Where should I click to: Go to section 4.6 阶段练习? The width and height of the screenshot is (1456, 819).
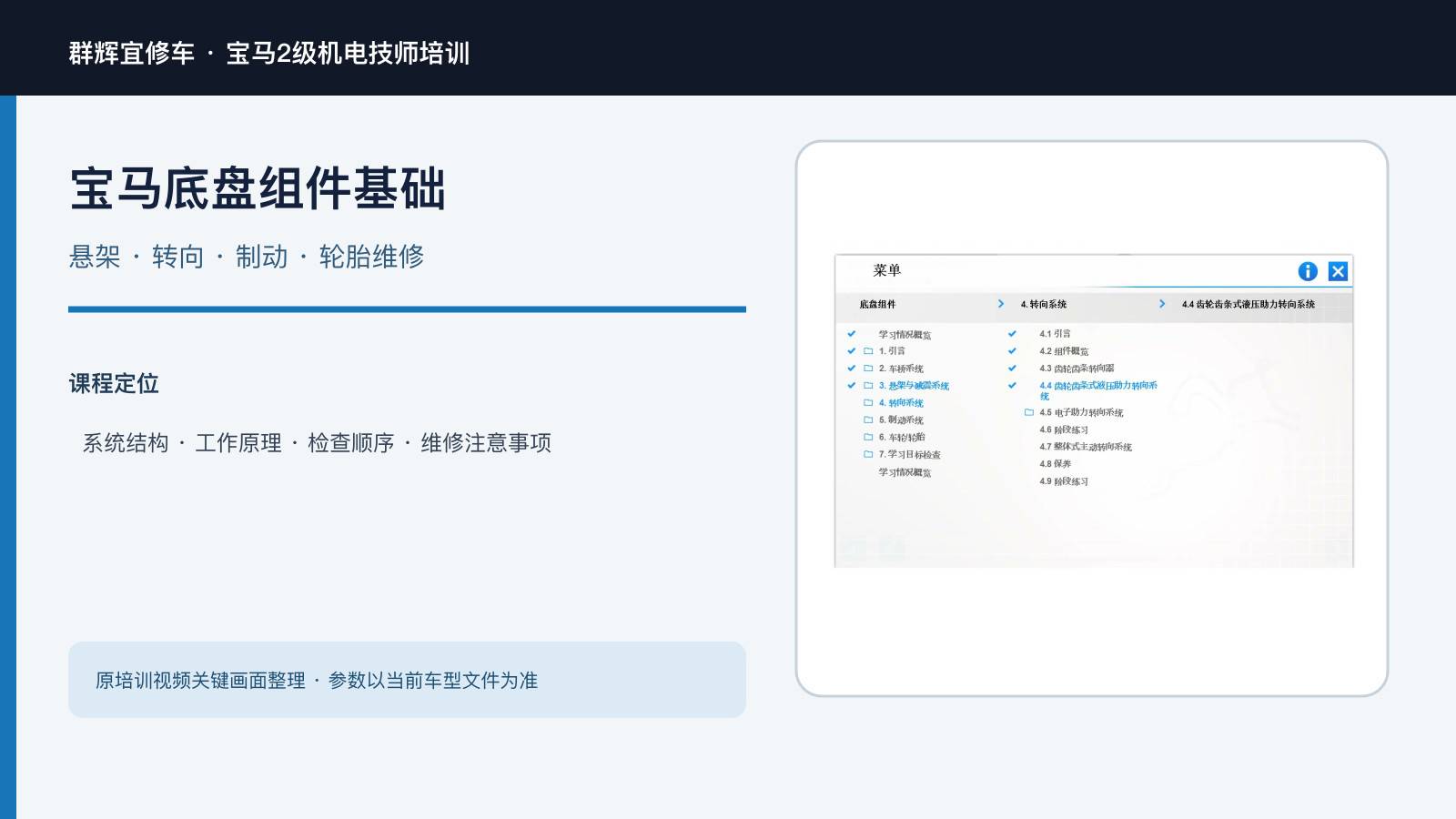pos(1064,430)
